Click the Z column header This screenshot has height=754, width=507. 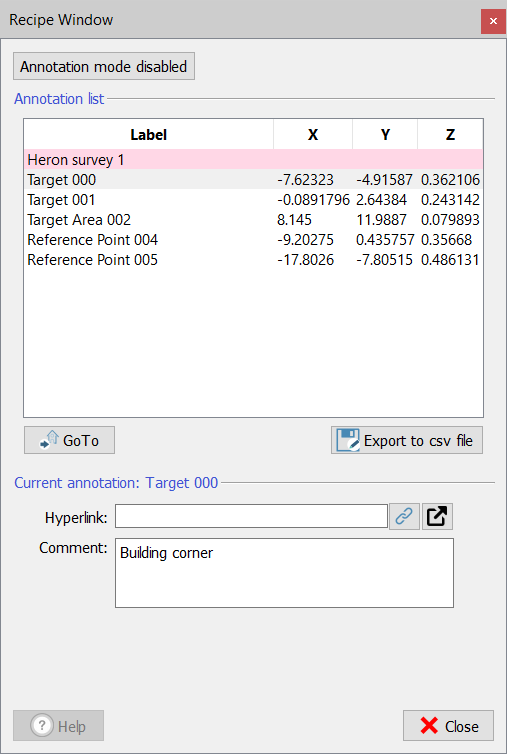point(450,135)
